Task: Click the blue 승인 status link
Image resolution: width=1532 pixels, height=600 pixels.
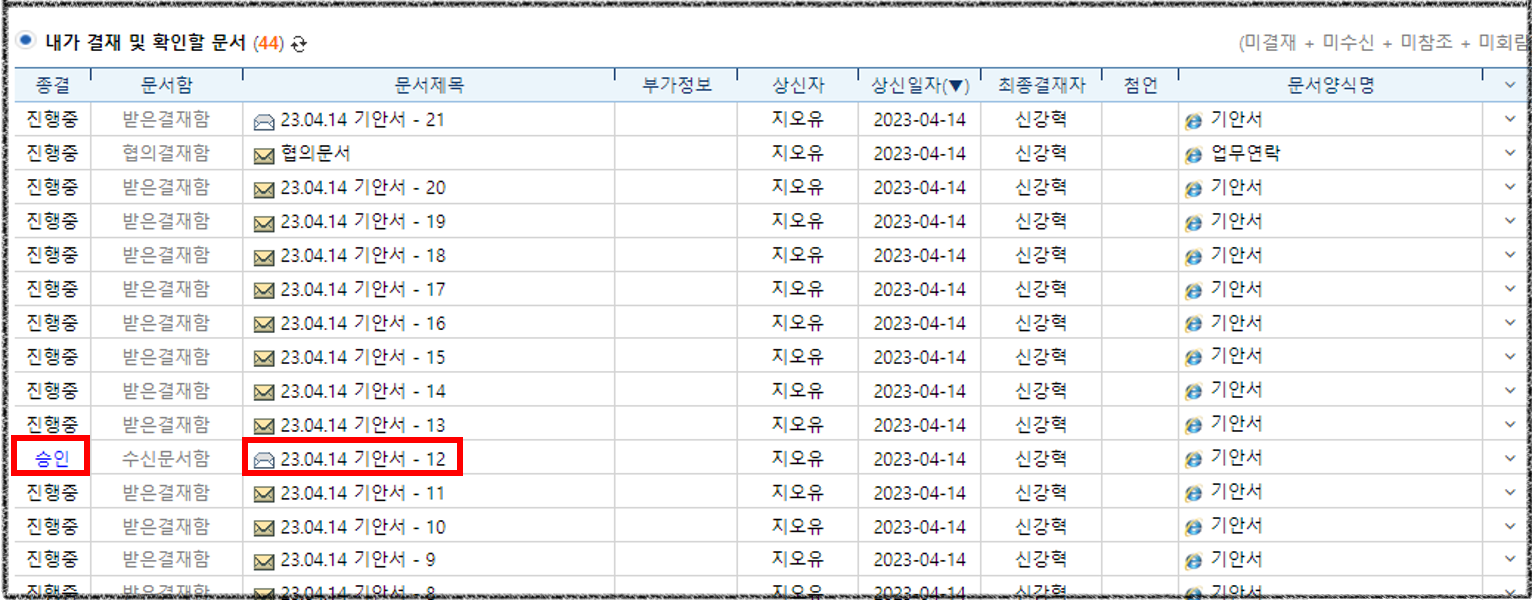Action: tap(52, 459)
